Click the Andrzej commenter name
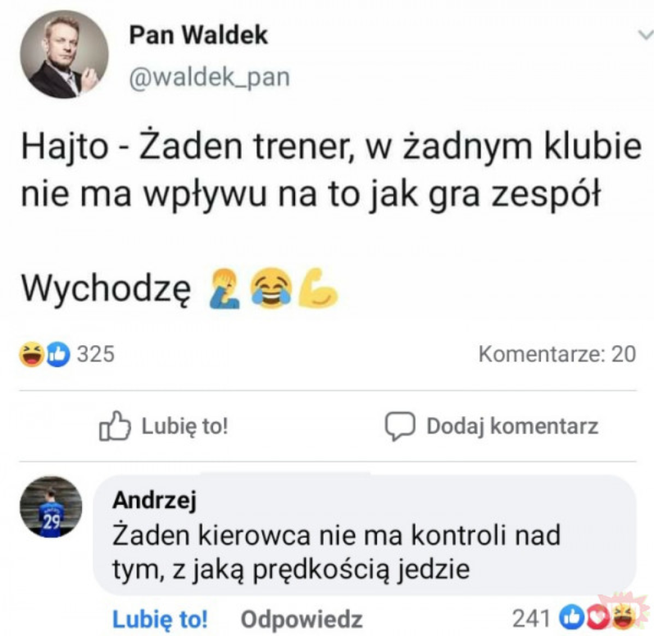Screen dimensions: 654x636 point(154,500)
